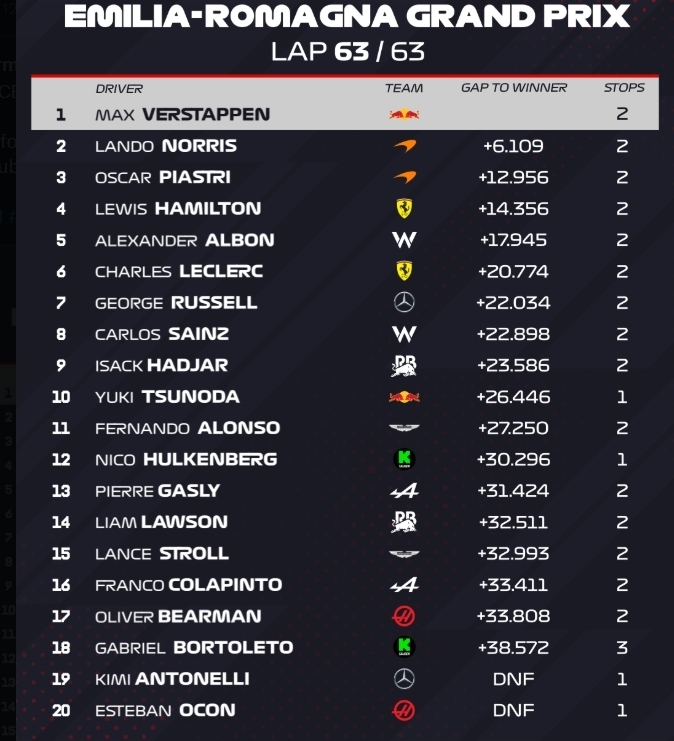Click the Racing Bulls logo beside Hadjar
Image resolution: width=674 pixels, height=741 pixels.
click(404, 365)
